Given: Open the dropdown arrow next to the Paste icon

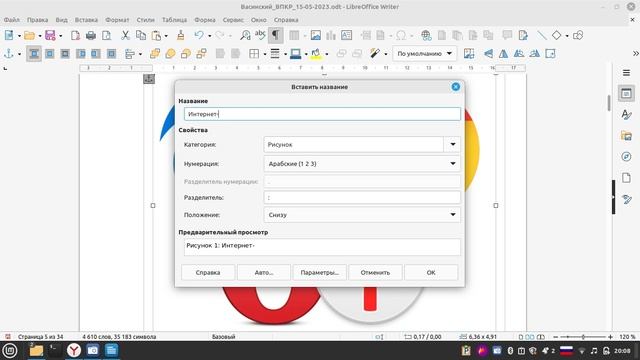Looking at the screenshot, I should pos(166,36).
